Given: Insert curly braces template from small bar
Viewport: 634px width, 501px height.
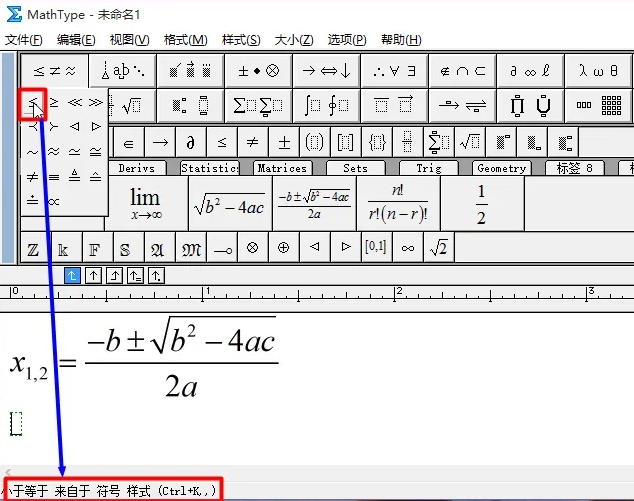Looking at the screenshot, I should [377, 142].
